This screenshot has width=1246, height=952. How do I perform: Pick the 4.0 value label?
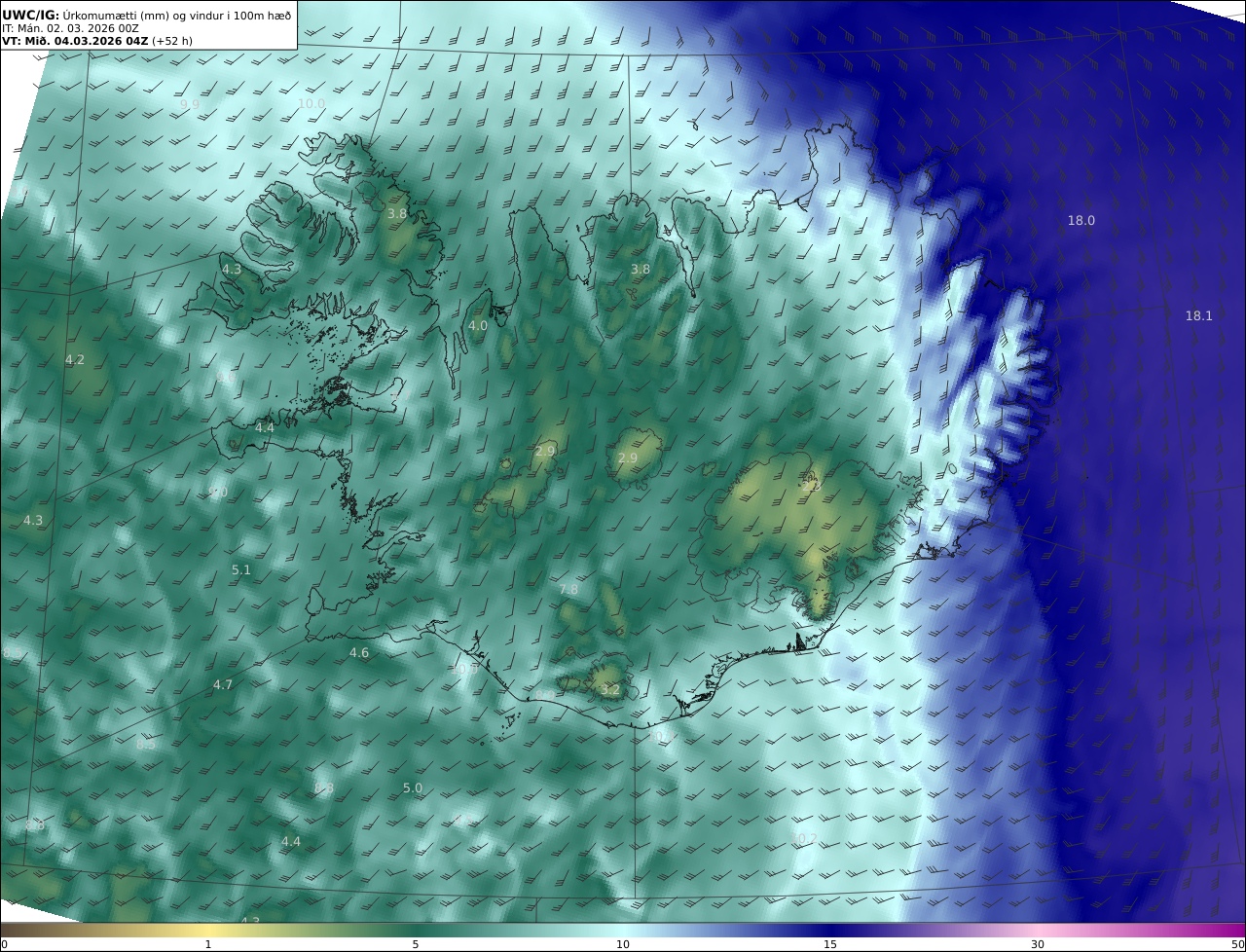pos(478,326)
